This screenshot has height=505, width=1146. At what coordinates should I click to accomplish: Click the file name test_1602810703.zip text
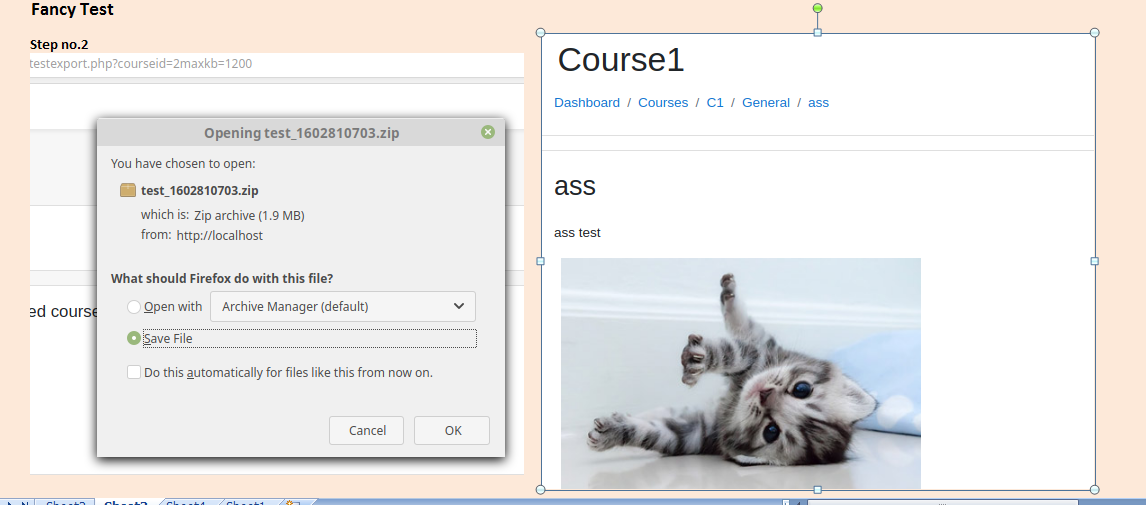[200, 191]
